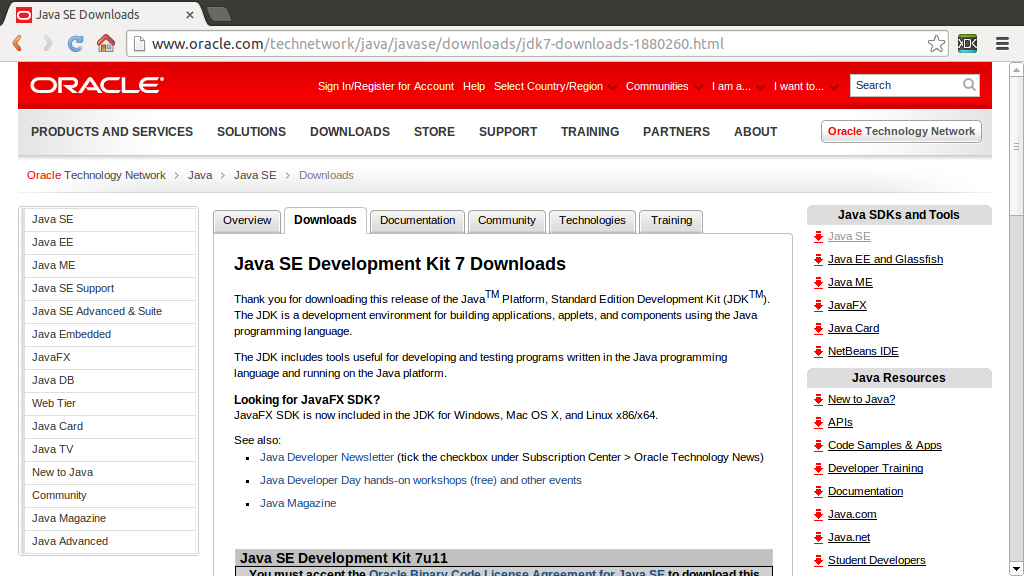
Task: Click download arrow icon beside Java.com
Action: pos(818,515)
